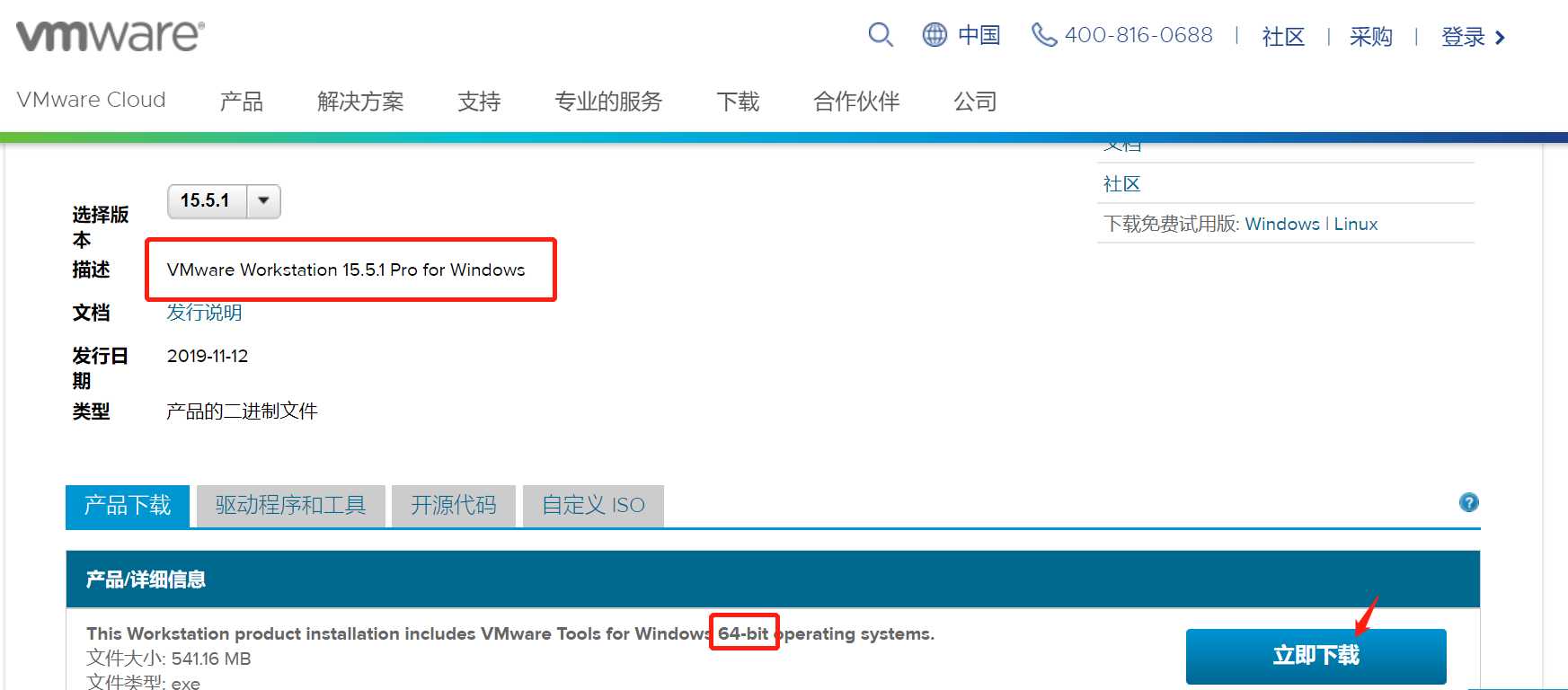Select the 中国 region link
The height and width of the screenshot is (690, 1568).
(x=979, y=35)
